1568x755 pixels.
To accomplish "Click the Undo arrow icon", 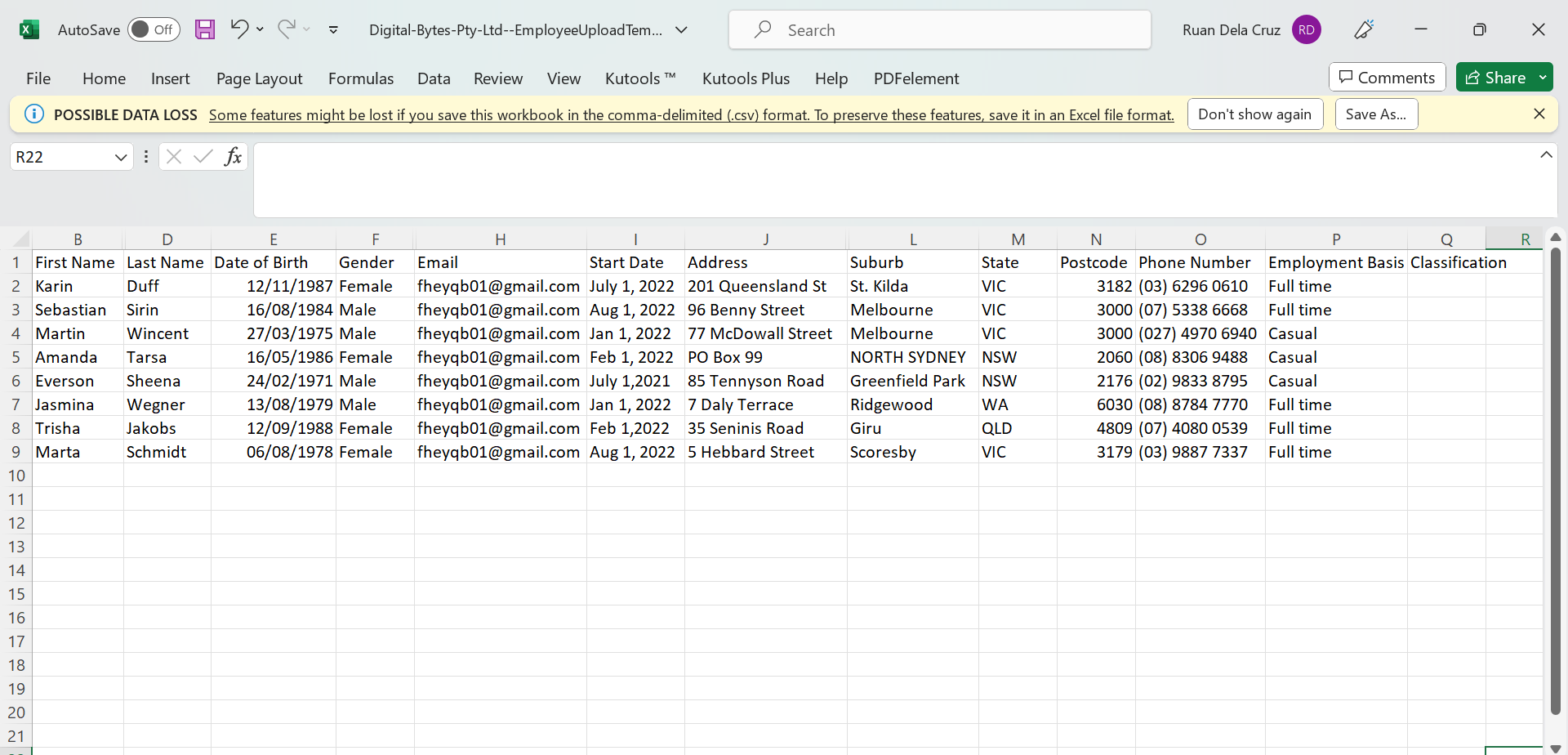I will 239,29.
